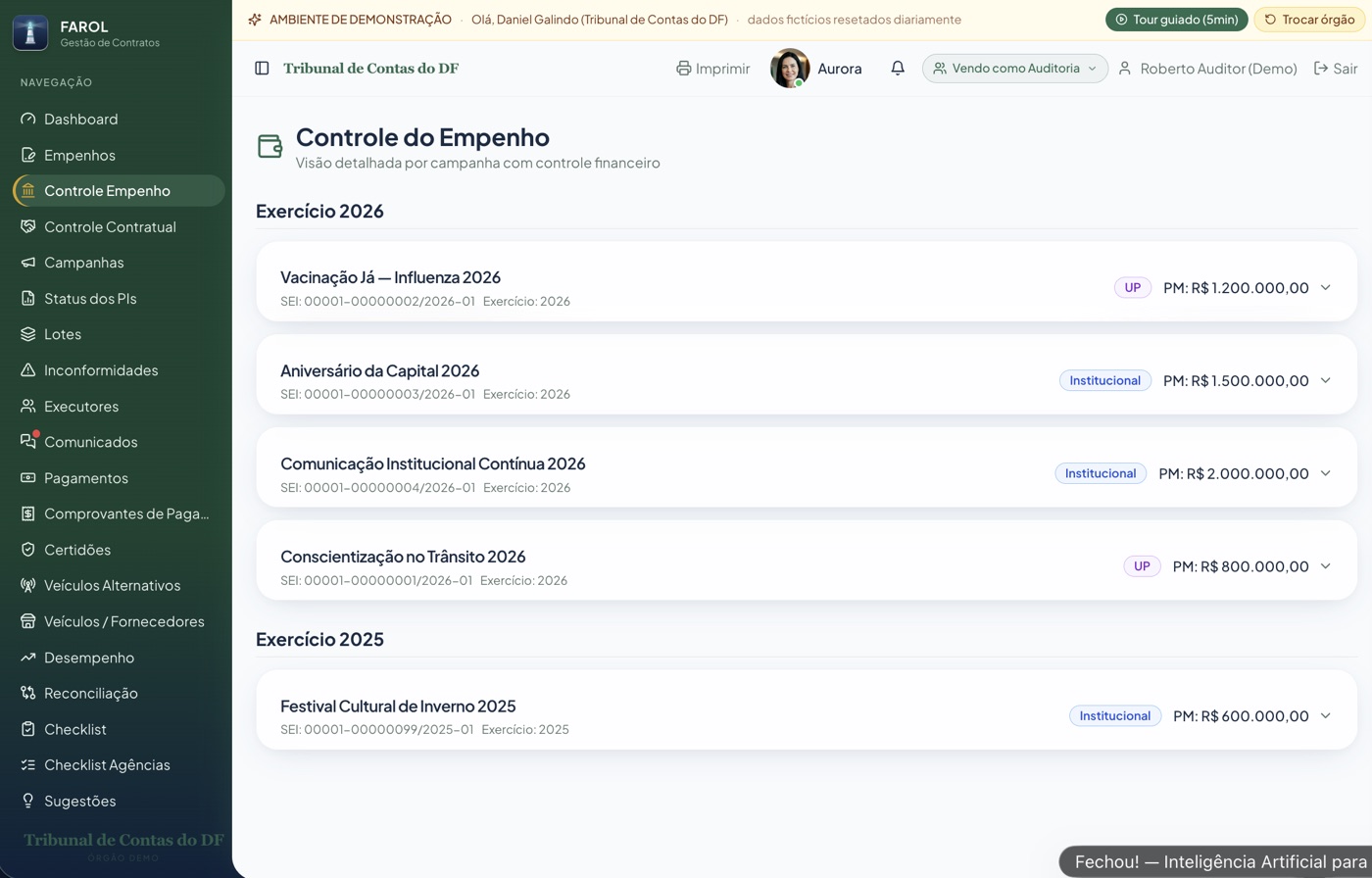Expand the Aniversário da Capital 2026 chevron
The image size is (1372, 878).
1326,380
